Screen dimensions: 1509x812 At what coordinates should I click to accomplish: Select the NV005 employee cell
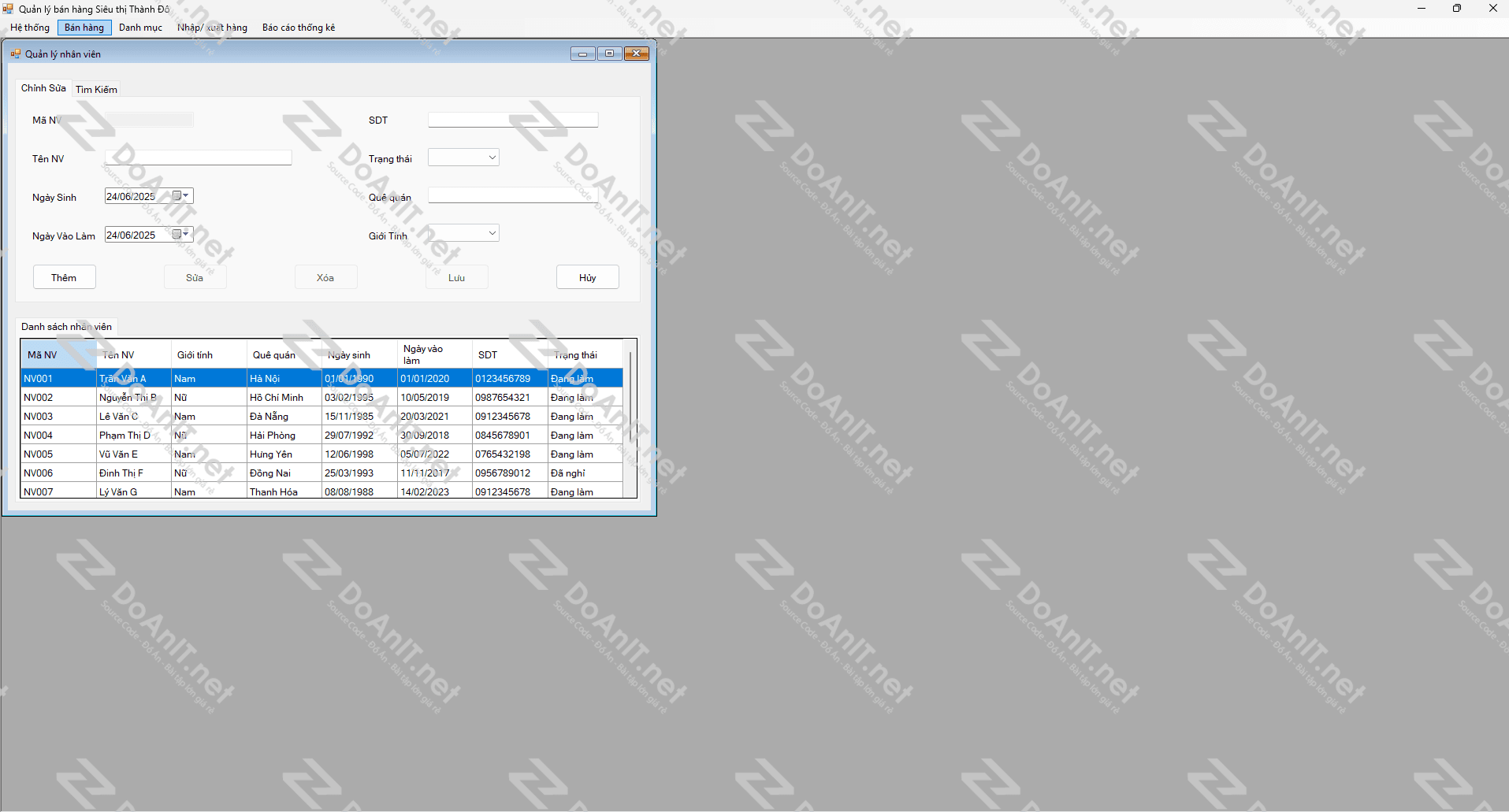click(58, 454)
